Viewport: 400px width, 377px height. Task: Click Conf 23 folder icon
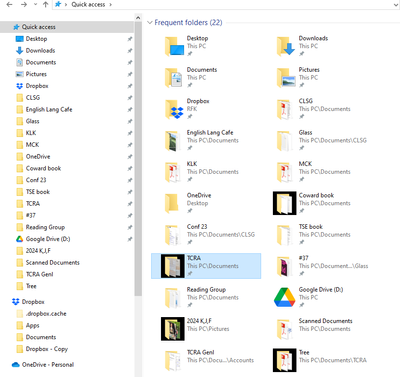[172, 235]
